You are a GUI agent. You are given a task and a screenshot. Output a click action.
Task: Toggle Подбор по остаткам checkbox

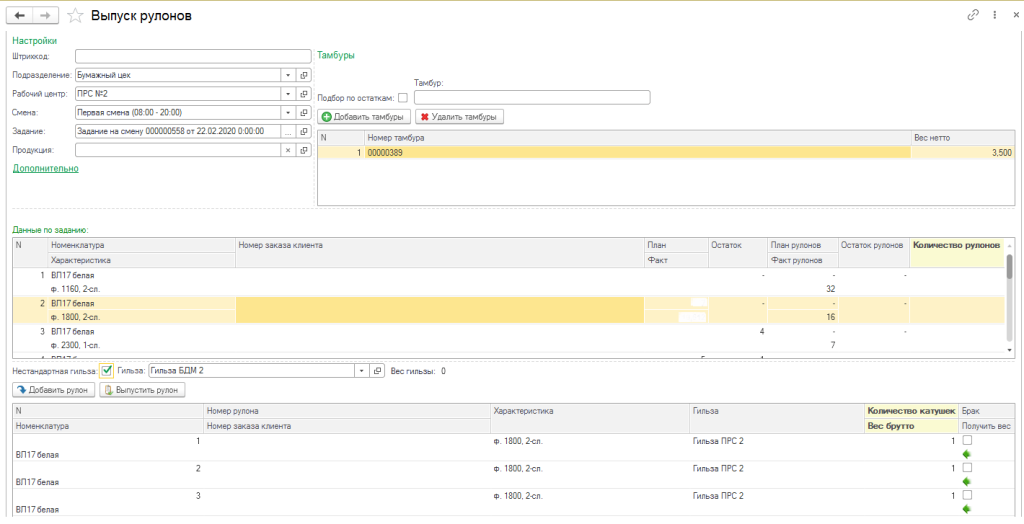tap(403, 98)
